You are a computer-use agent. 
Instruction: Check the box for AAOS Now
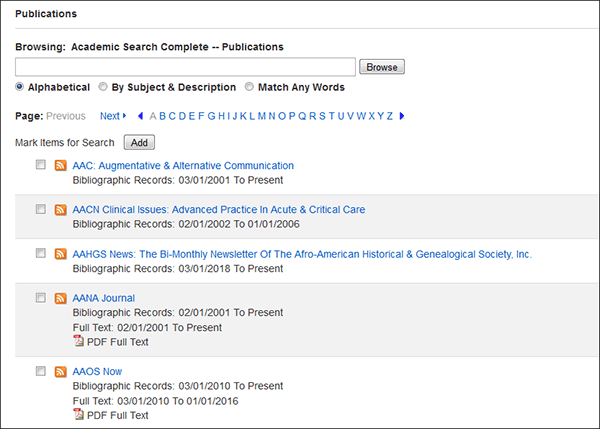click(41, 371)
